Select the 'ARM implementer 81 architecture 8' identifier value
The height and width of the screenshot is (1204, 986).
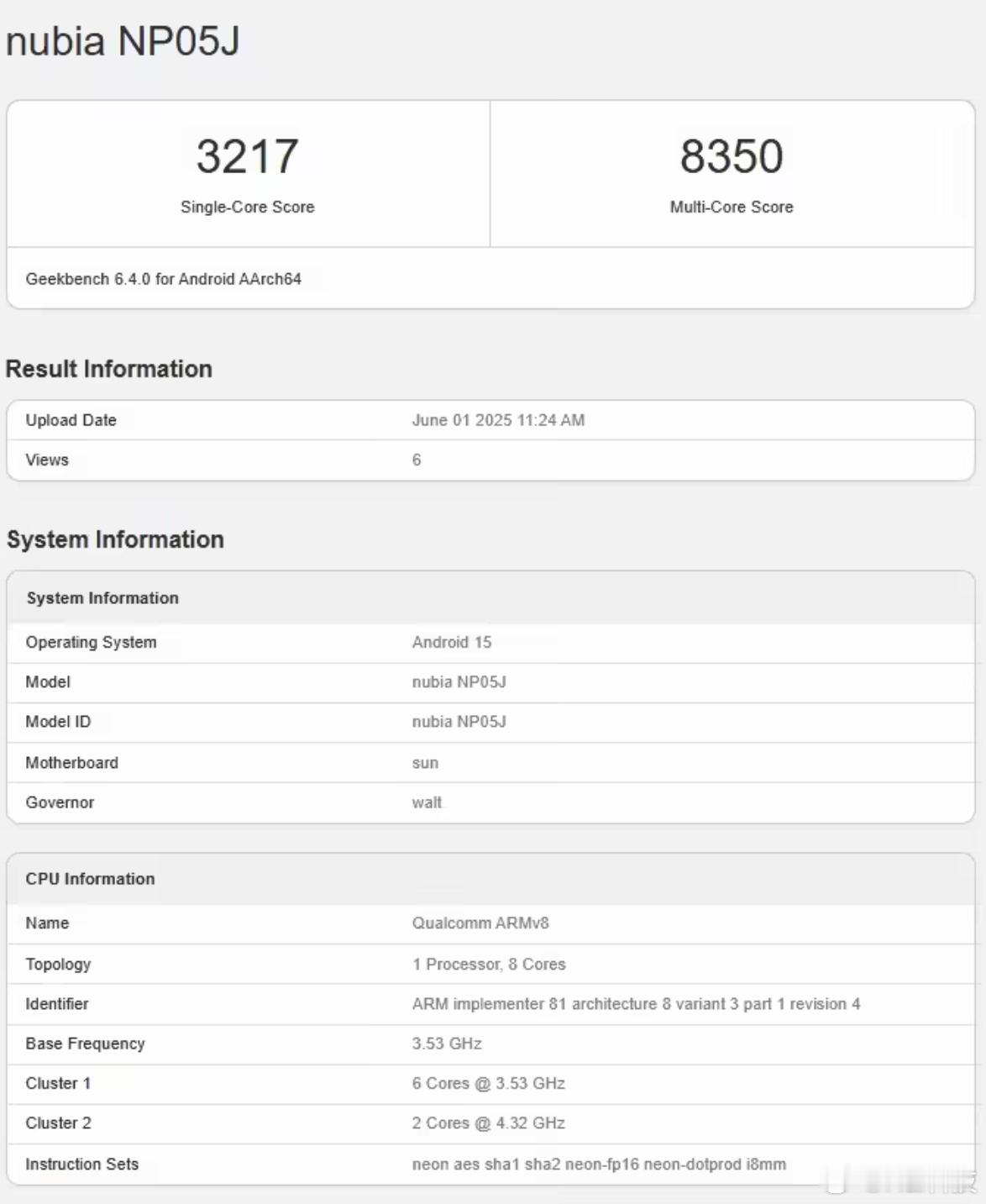tap(636, 1004)
